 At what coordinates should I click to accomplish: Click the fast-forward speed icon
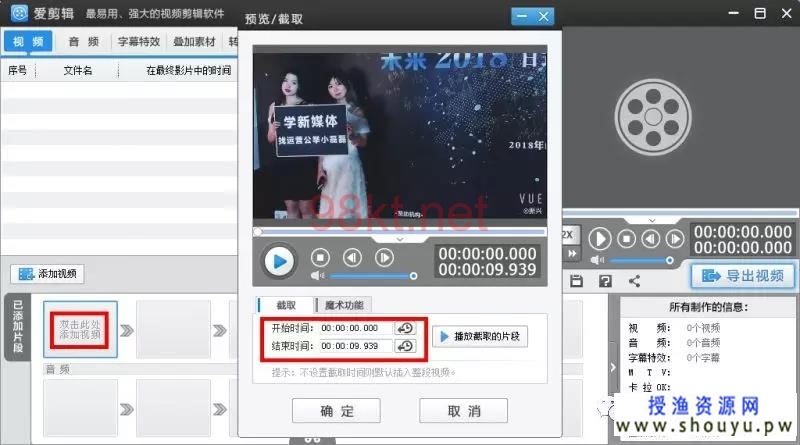tap(572, 253)
